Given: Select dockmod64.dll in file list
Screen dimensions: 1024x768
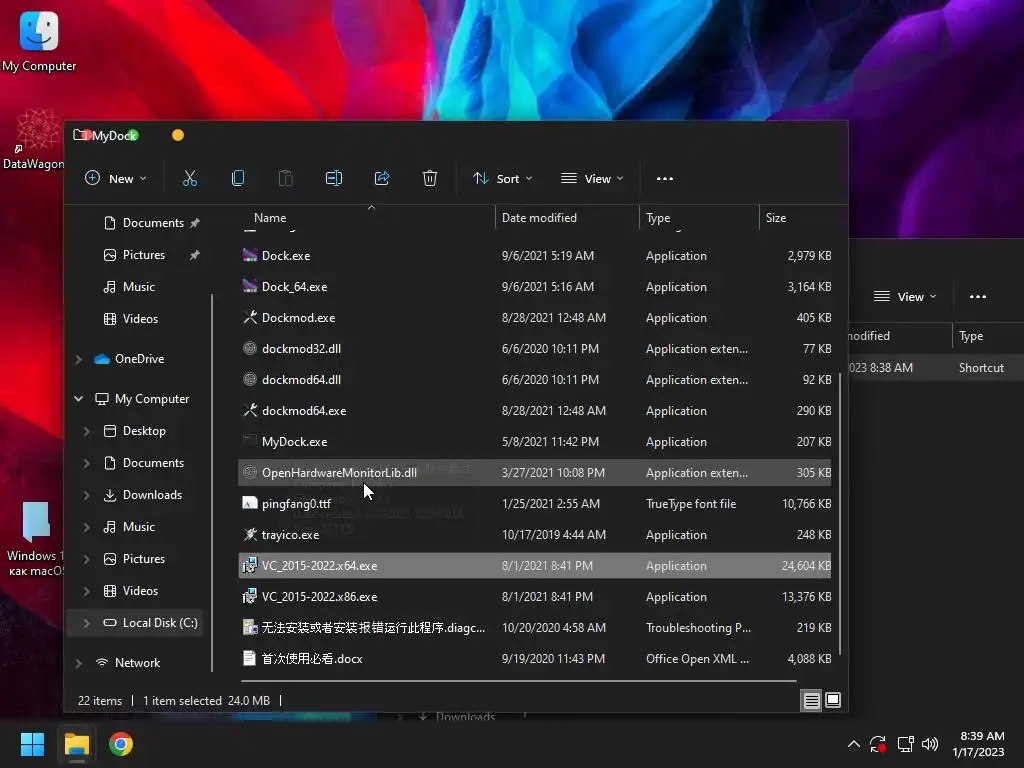Looking at the screenshot, I should click(535, 379).
